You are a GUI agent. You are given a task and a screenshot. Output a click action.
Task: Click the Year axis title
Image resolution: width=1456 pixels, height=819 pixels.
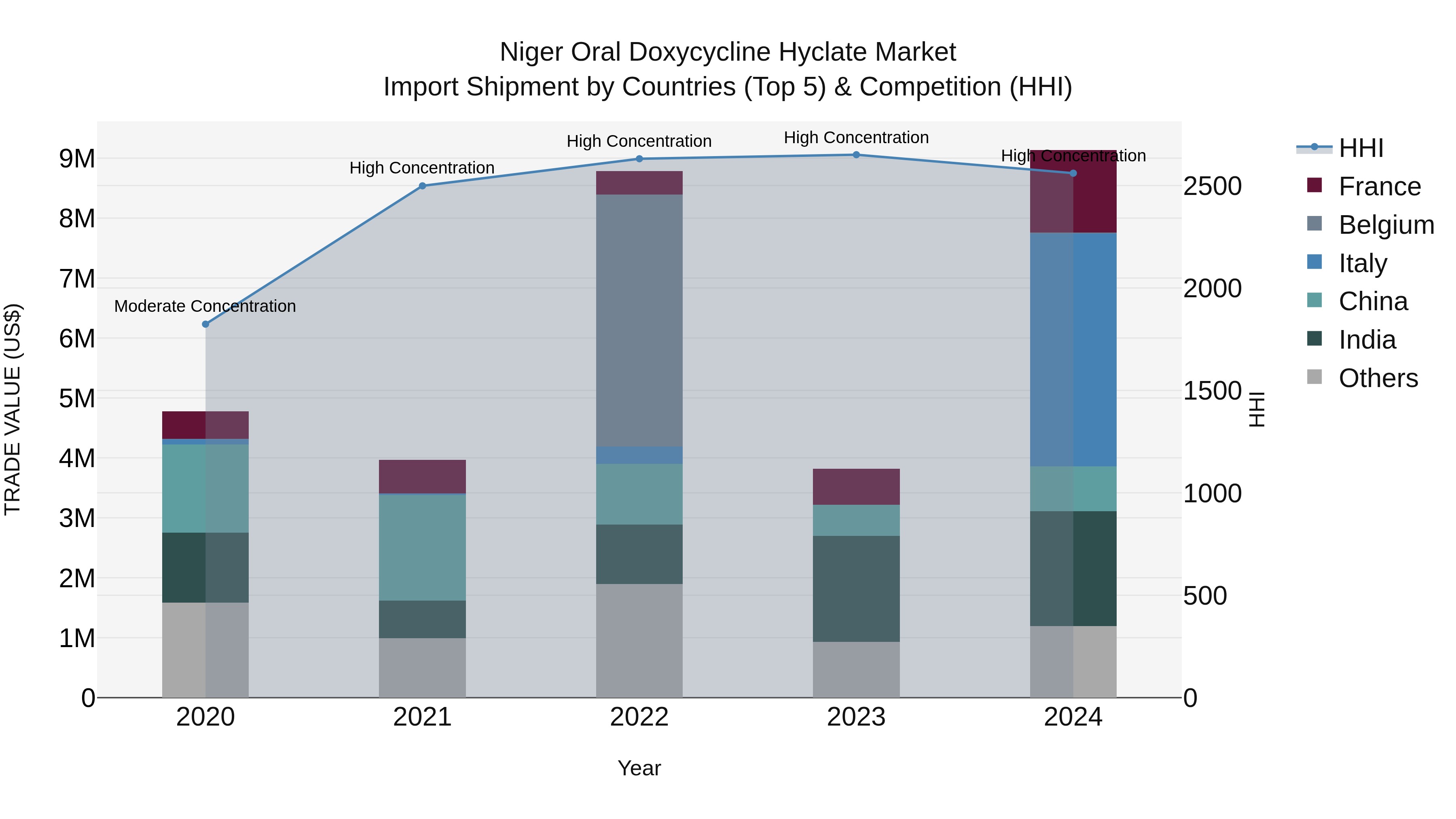[639, 768]
